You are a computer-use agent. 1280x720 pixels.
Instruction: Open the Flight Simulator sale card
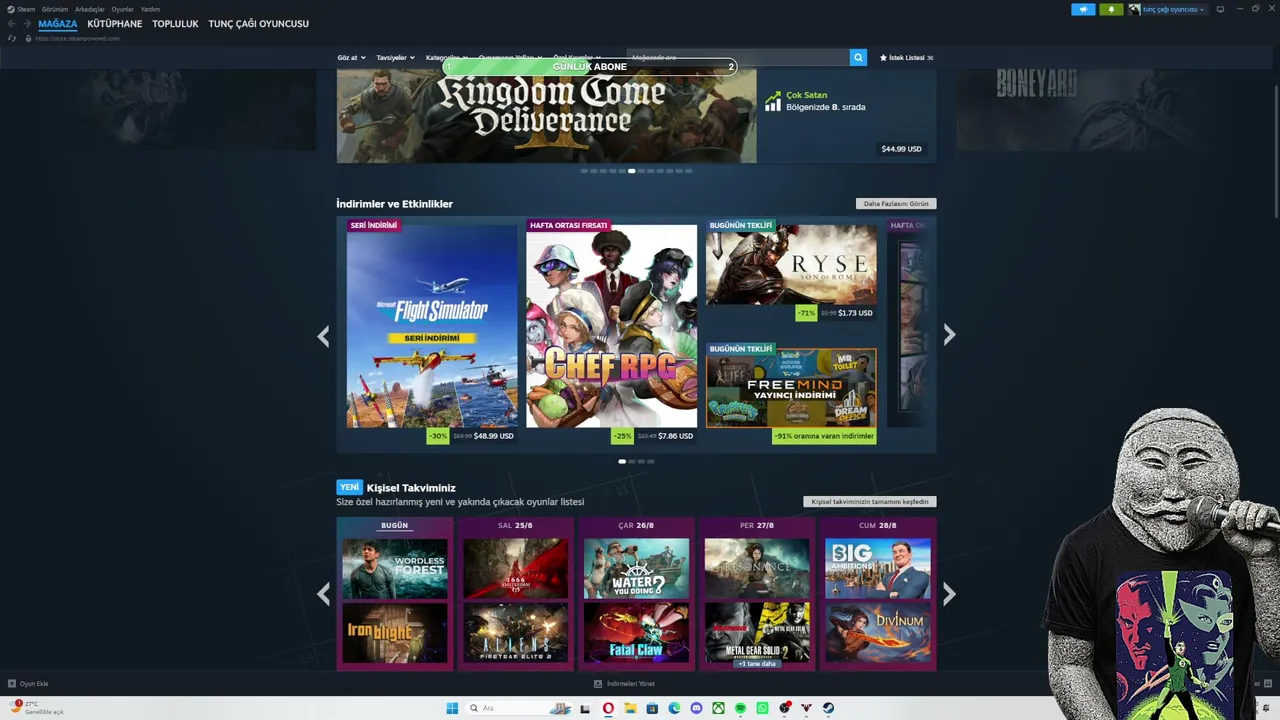[432, 326]
